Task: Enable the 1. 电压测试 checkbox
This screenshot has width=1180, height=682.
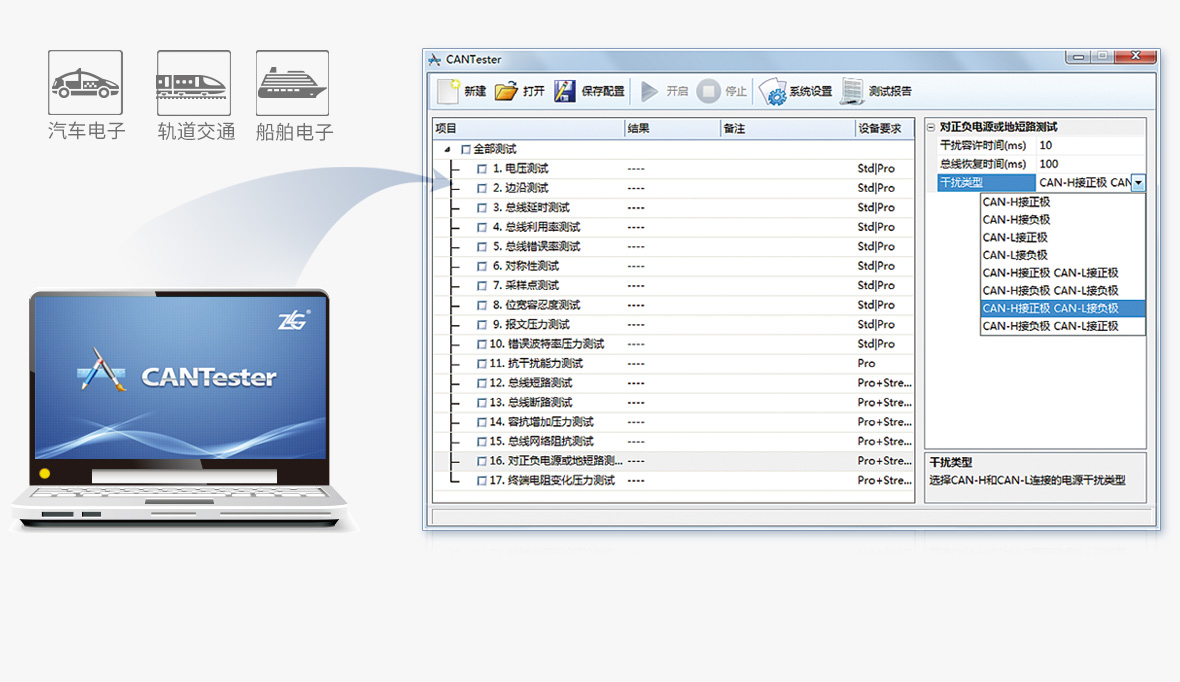Action: [482, 169]
